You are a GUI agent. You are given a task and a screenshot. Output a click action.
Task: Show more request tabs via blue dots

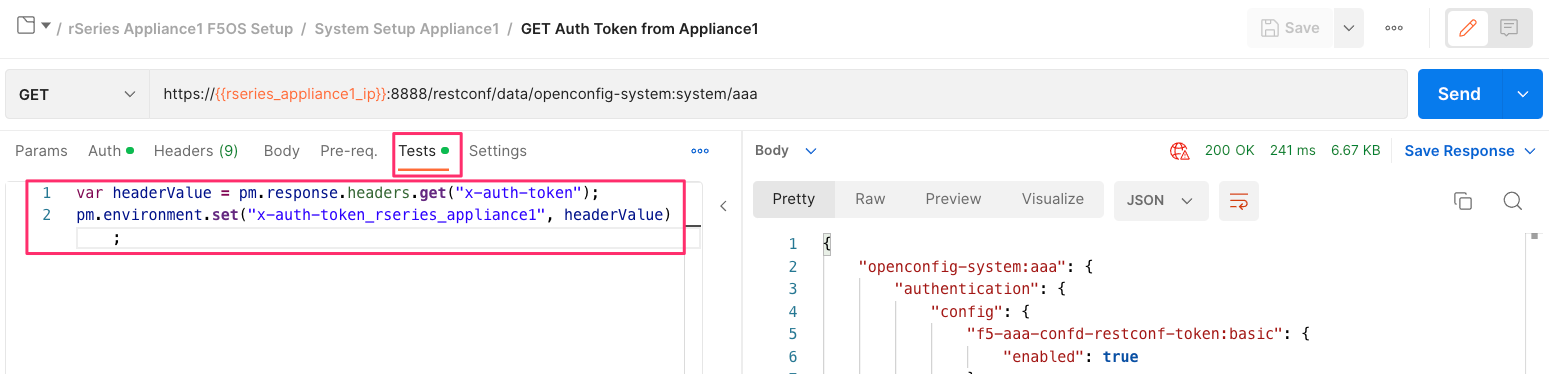pyautogui.click(x=700, y=151)
